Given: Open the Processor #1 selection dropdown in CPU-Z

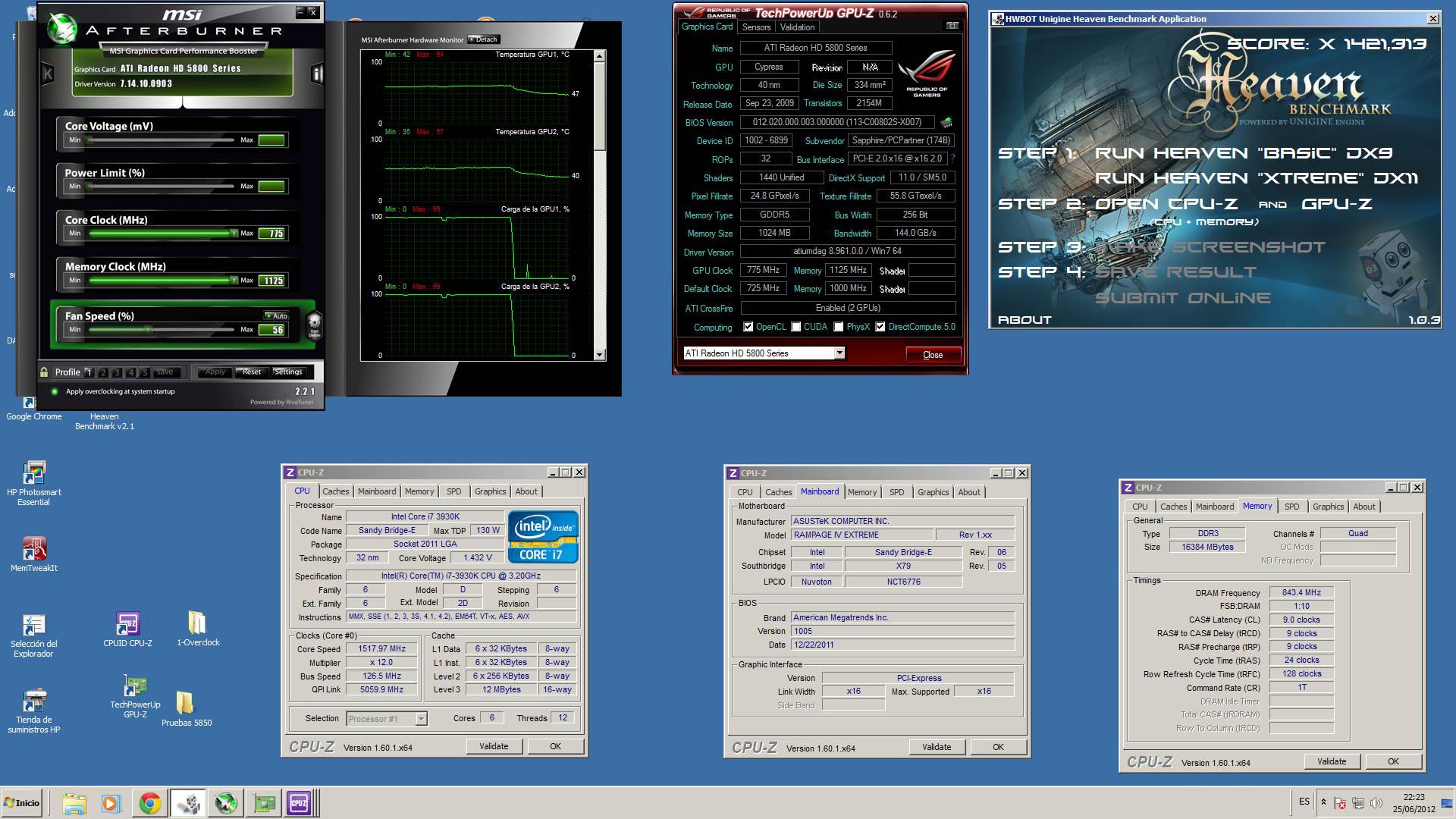Looking at the screenshot, I should pos(421,718).
